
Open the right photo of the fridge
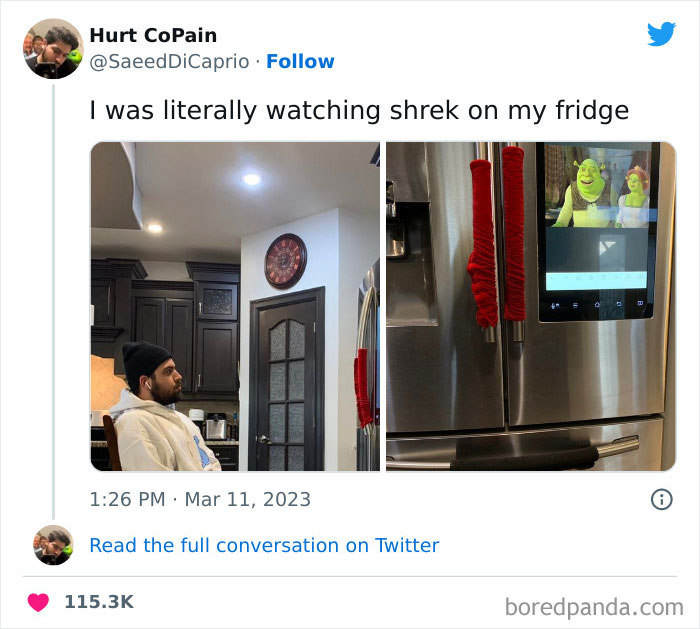coord(531,306)
